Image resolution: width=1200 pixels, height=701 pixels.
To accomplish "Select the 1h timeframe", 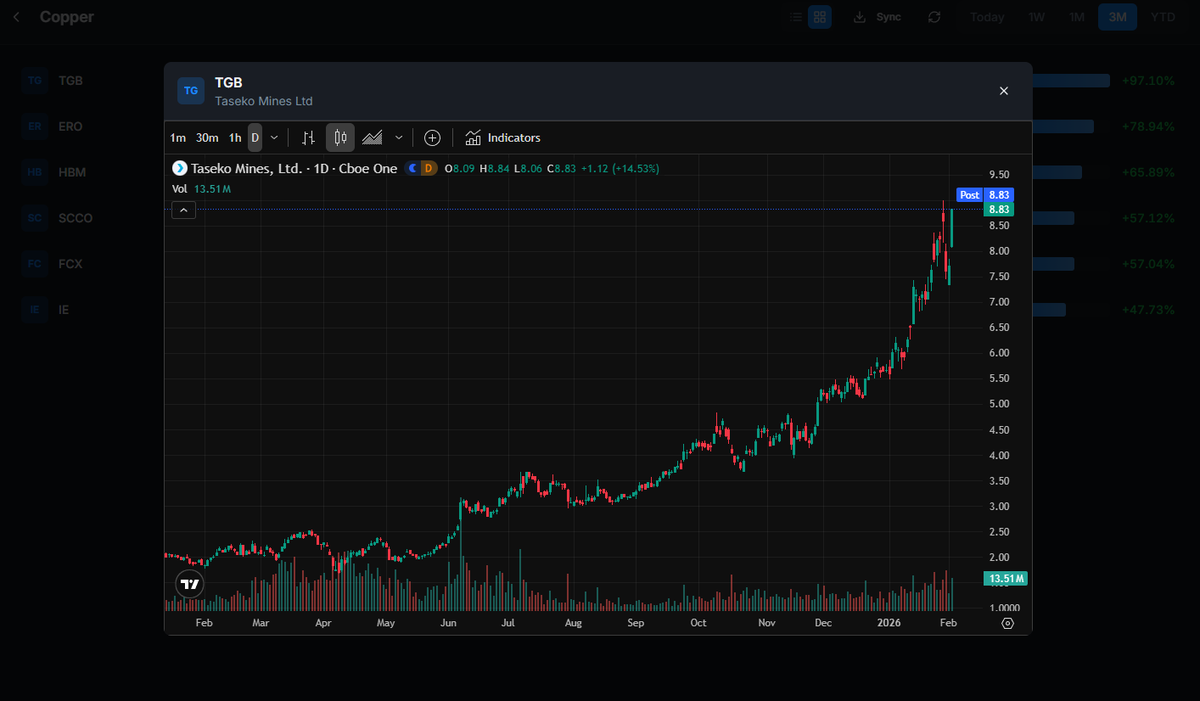I will tap(235, 138).
